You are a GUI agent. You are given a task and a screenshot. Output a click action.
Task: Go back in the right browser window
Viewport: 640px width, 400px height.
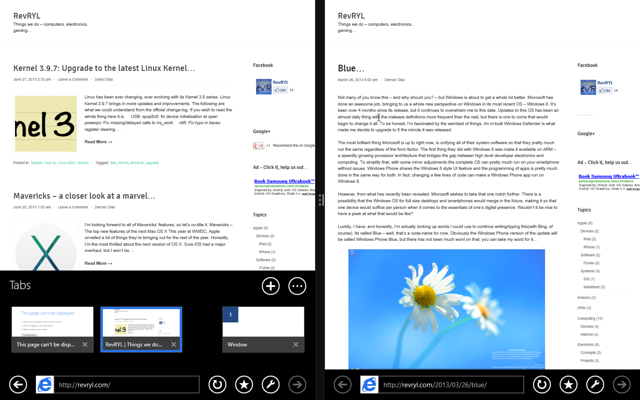pyautogui.click(x=342, y=384)
